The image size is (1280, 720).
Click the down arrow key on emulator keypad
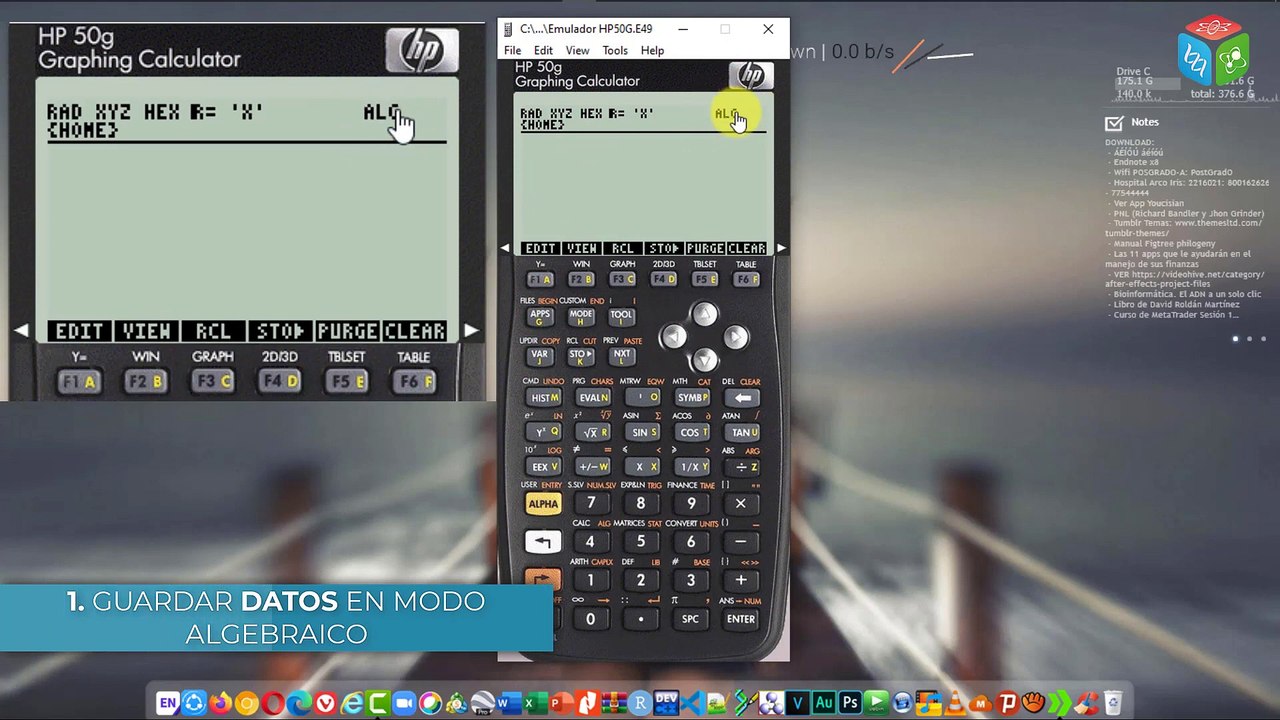coord(705,359)
